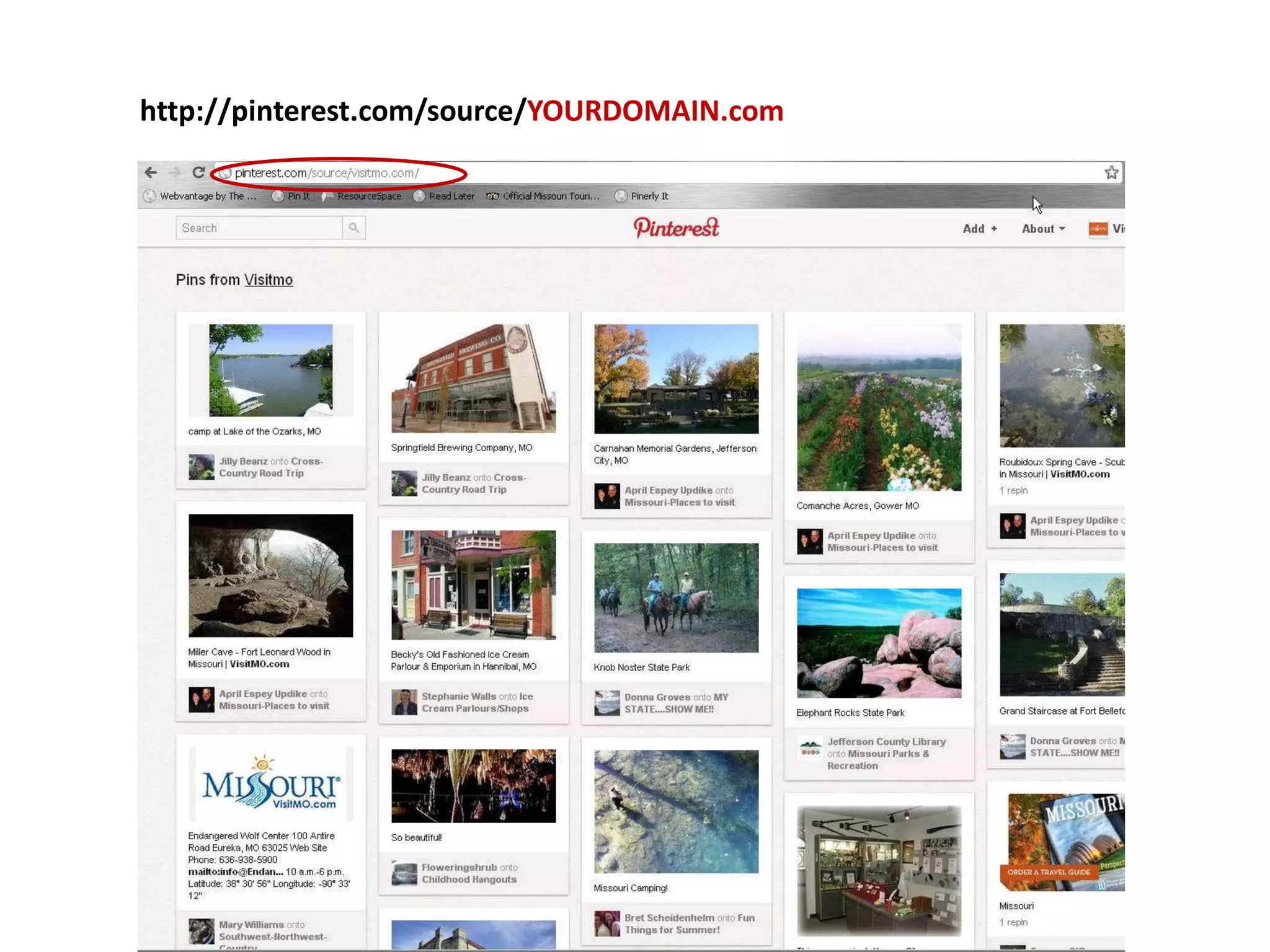Click Stephanie Walls user name
The width and height of the screenshot is (1270, 952).
point(459,696)
